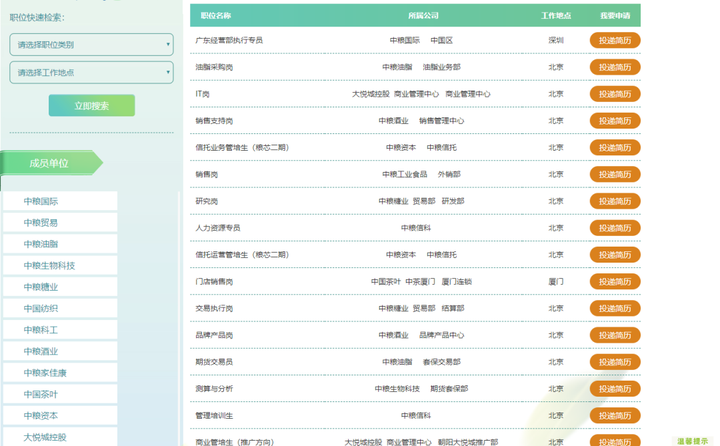Apply to 期货交易员 position
Viewport: 720px width, 446px height.
pyautogui.click(x=615, y=362)
